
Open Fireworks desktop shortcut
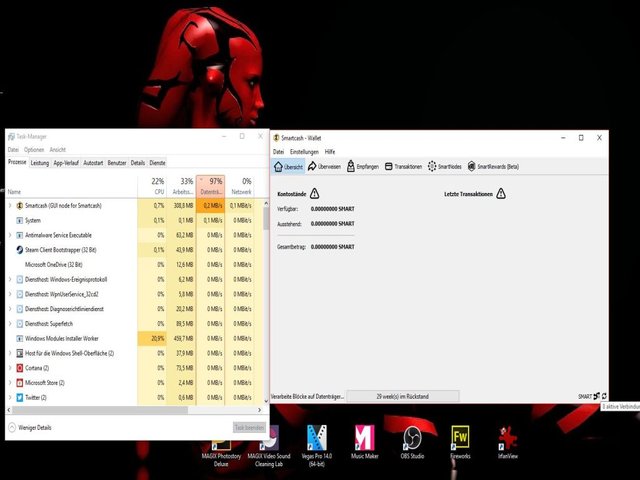point(460,441)
